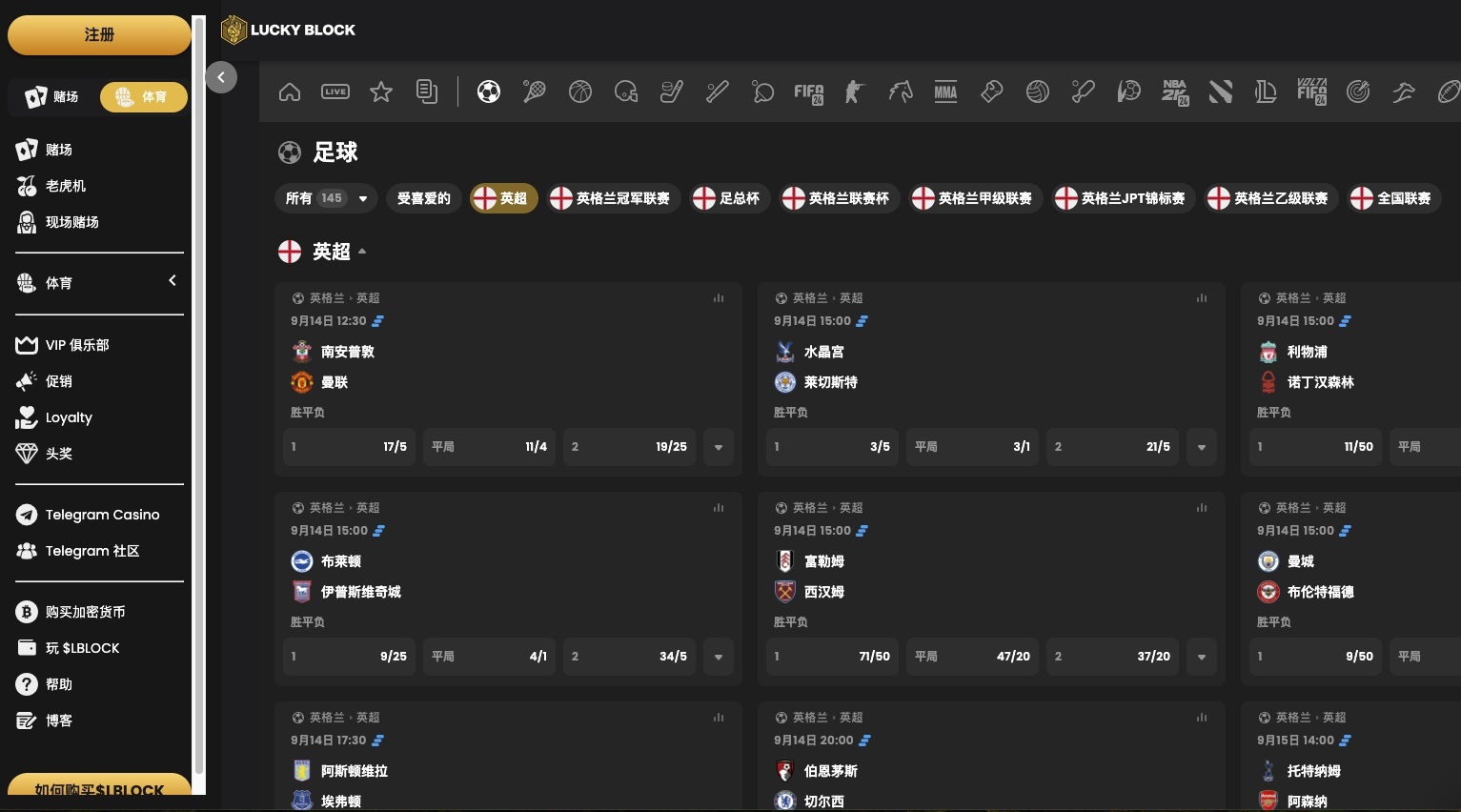Select the MMA sport icon
Viewport: 1461px width, 812px height.
946,91
